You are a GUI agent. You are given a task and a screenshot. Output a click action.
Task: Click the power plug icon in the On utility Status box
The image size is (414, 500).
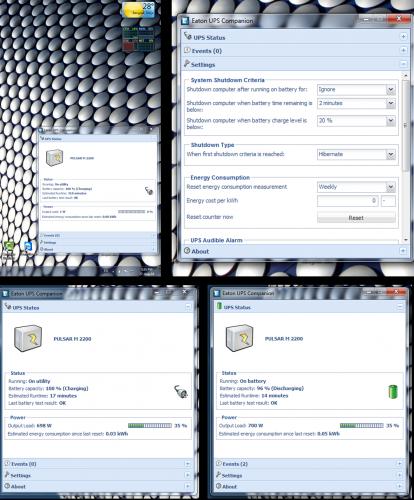click(x=181, y=391)
